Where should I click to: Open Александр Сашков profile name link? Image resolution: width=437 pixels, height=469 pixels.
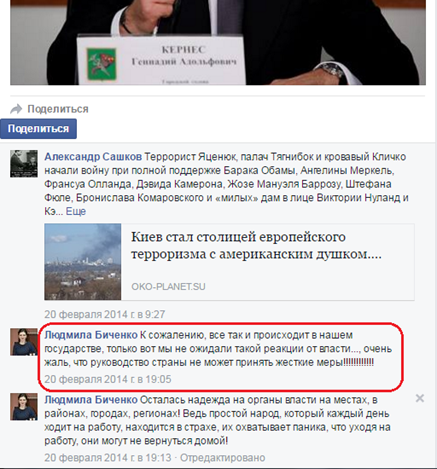point(93,157)
